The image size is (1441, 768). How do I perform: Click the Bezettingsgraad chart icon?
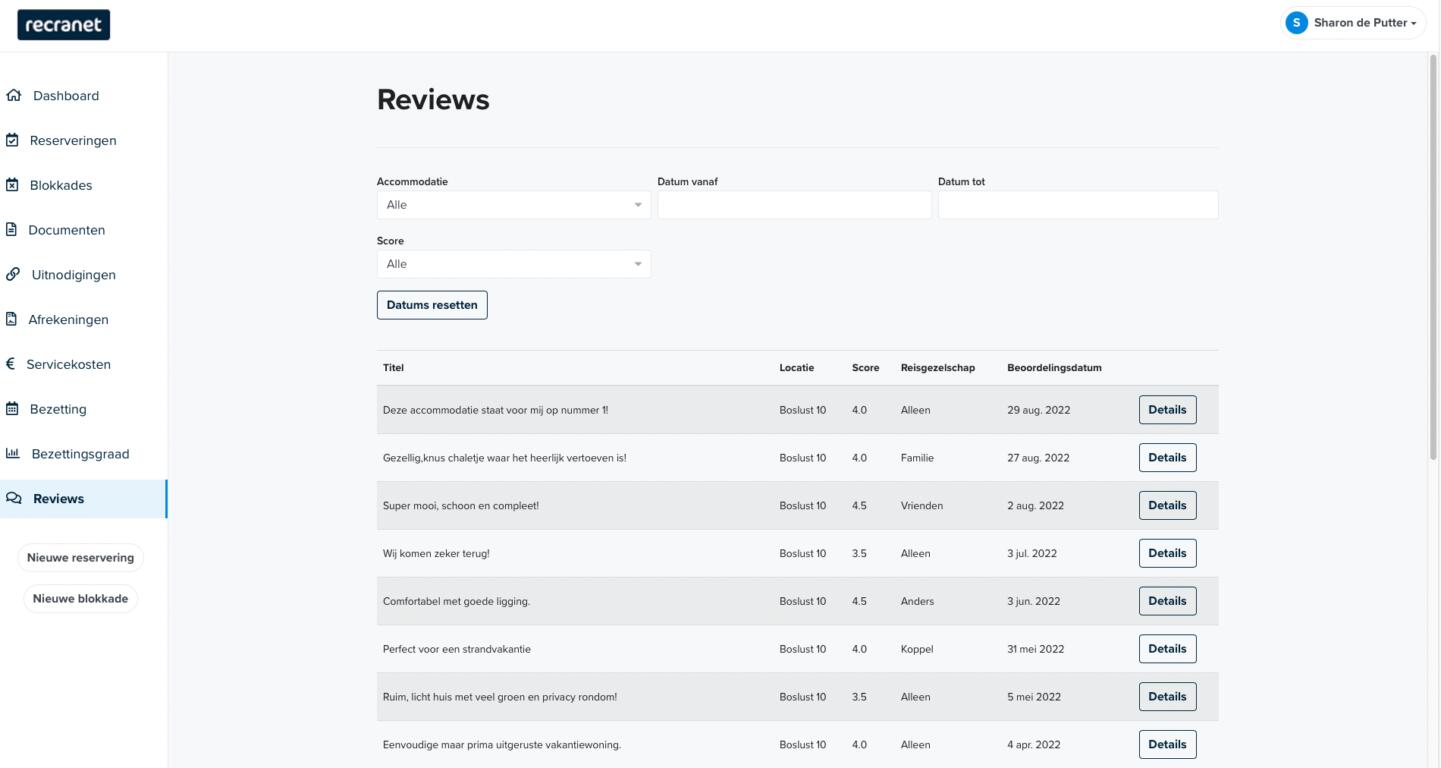(13, 454)
